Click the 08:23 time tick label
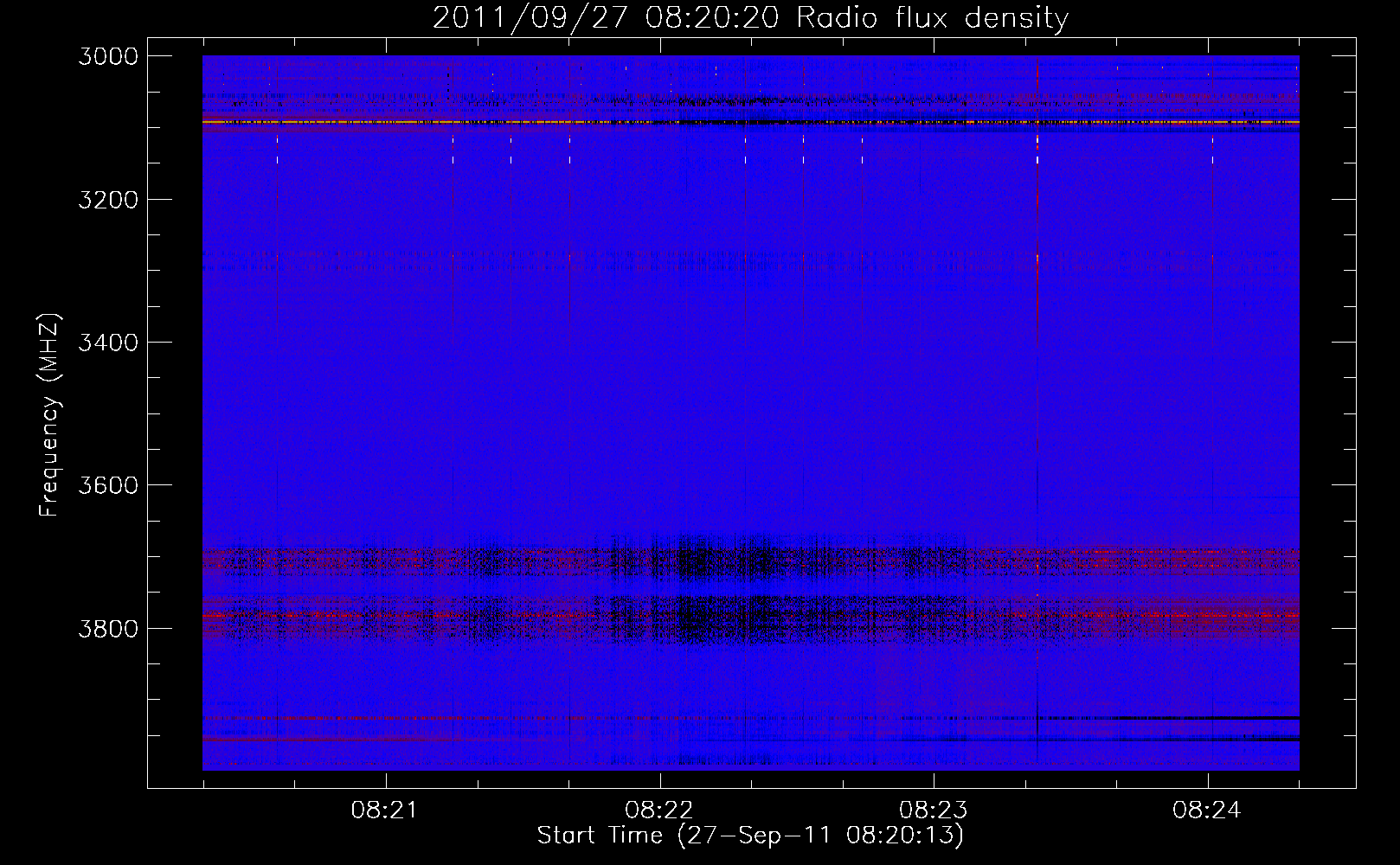This screenshot has height=865, width=1400. click(934, 811)
